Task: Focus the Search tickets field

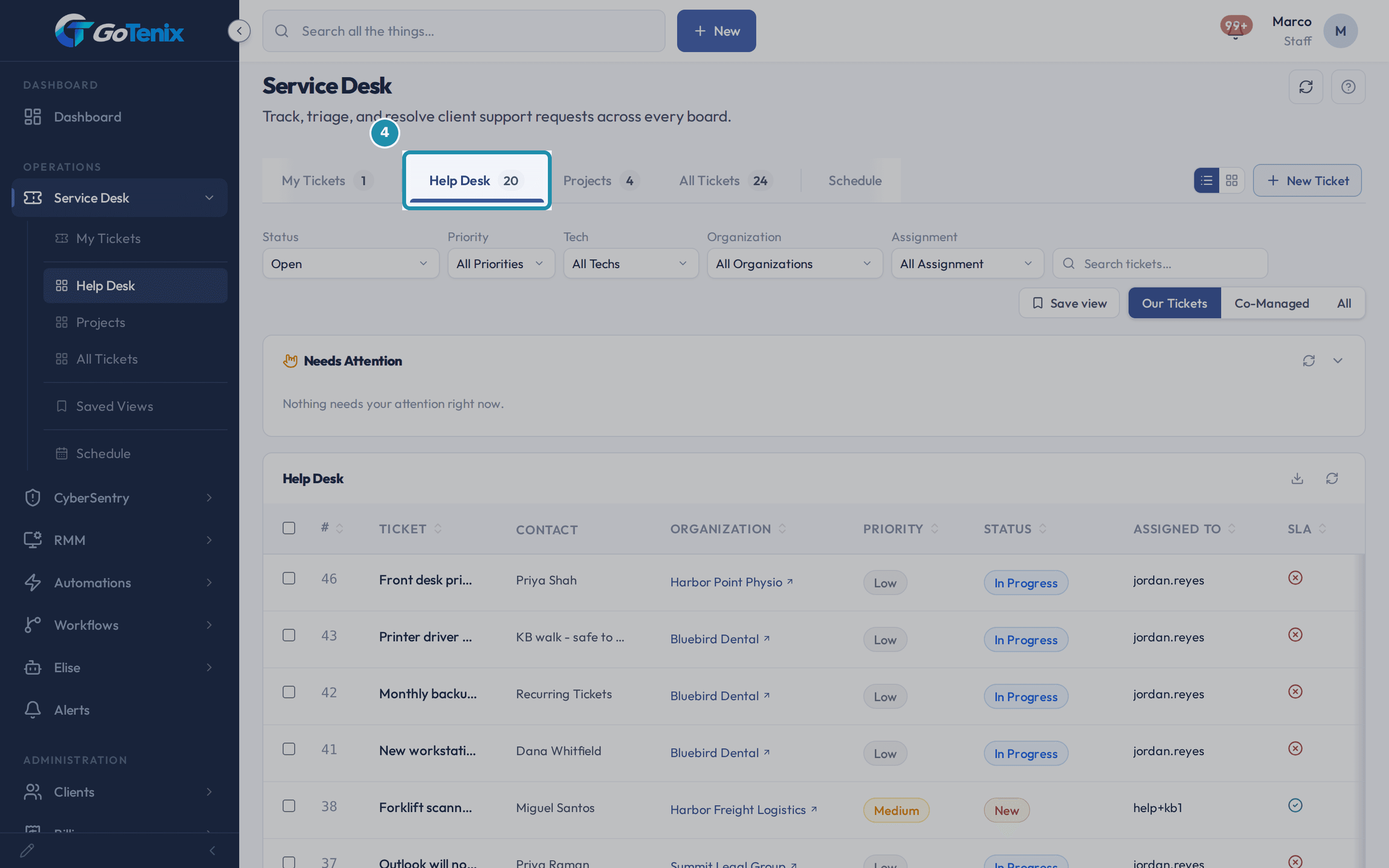Action: click(1160, 263)
